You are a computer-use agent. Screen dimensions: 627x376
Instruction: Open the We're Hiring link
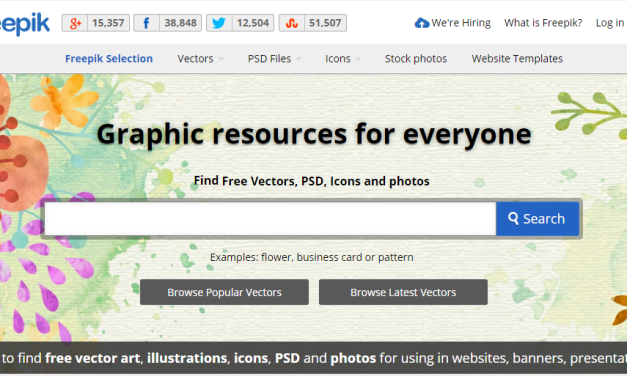(x=461, y=23)
